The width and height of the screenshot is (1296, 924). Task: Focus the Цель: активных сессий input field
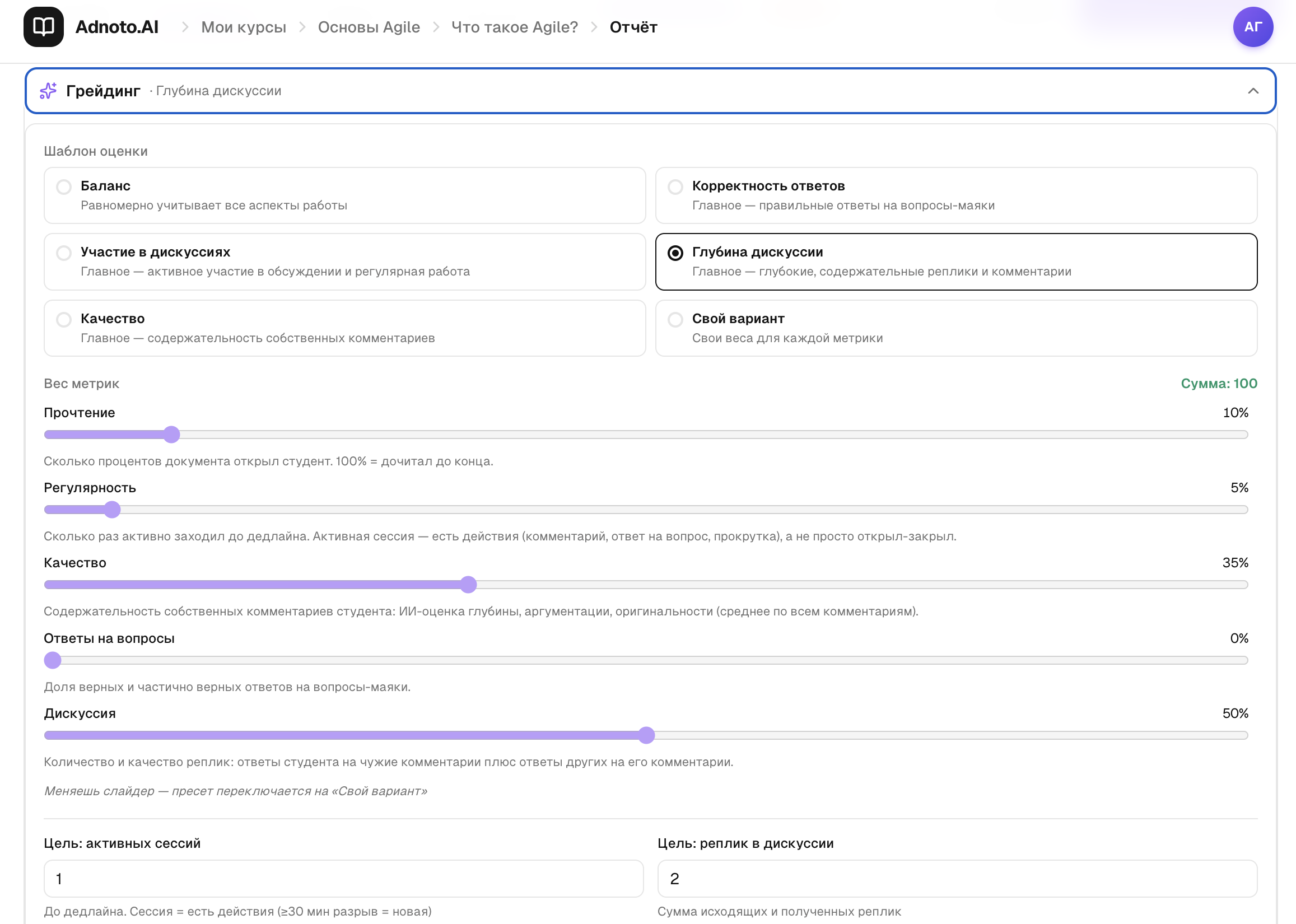(344, 879)
